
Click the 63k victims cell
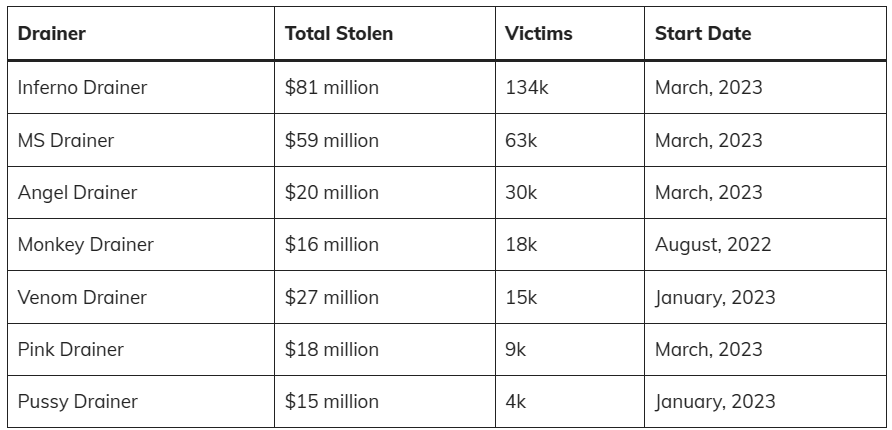[522, 141]
